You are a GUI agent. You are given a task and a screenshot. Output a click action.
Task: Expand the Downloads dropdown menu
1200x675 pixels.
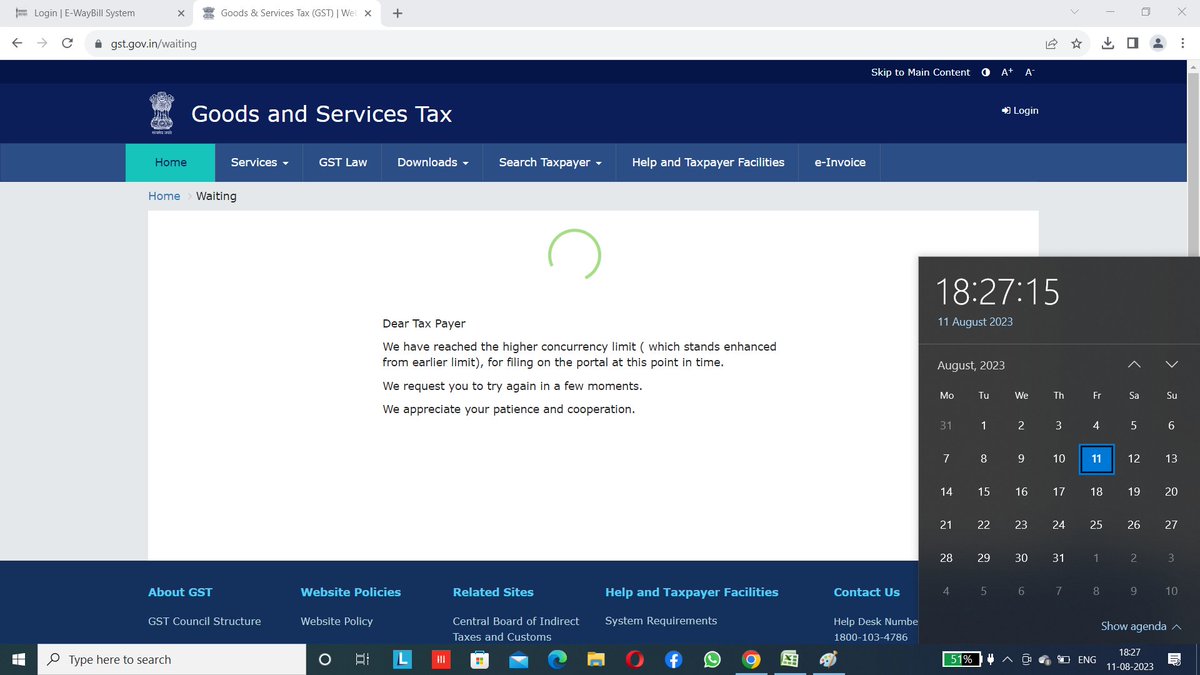tap(433, 162)
